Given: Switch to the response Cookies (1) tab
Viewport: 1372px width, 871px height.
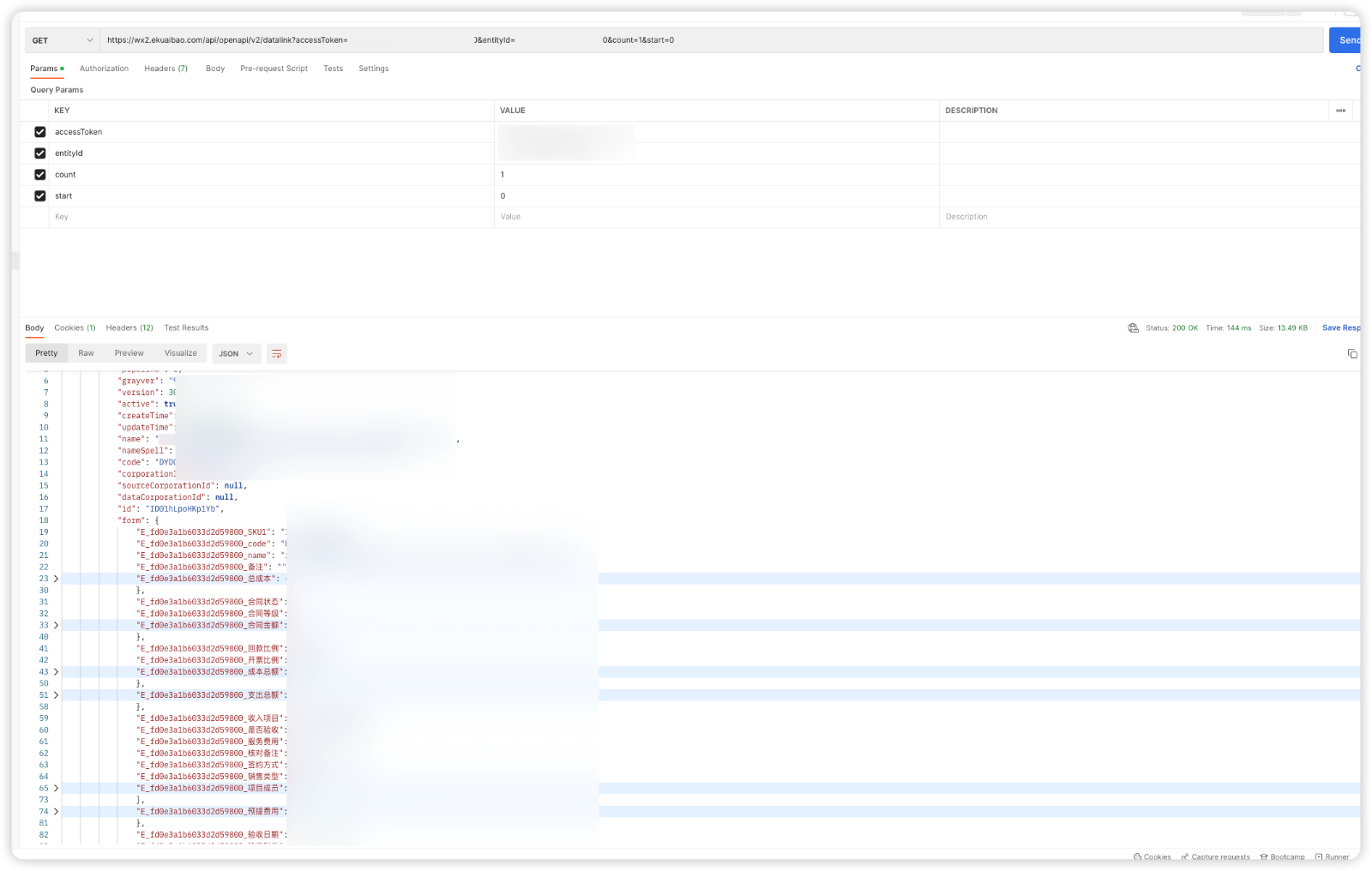Looking at the screenshot, I should click(75, 327).
